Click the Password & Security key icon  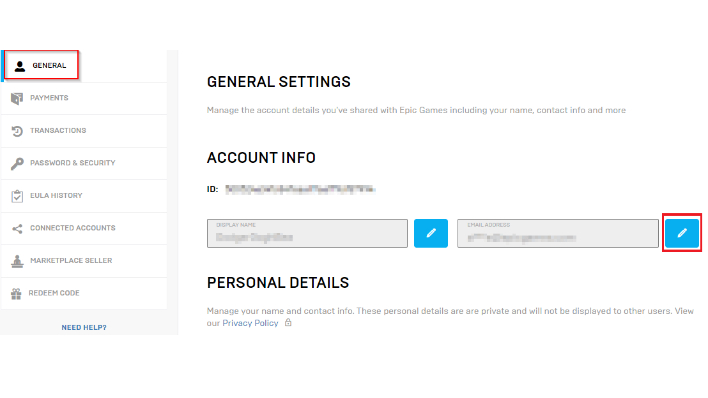pyautogui.click(x=17, y=163)
